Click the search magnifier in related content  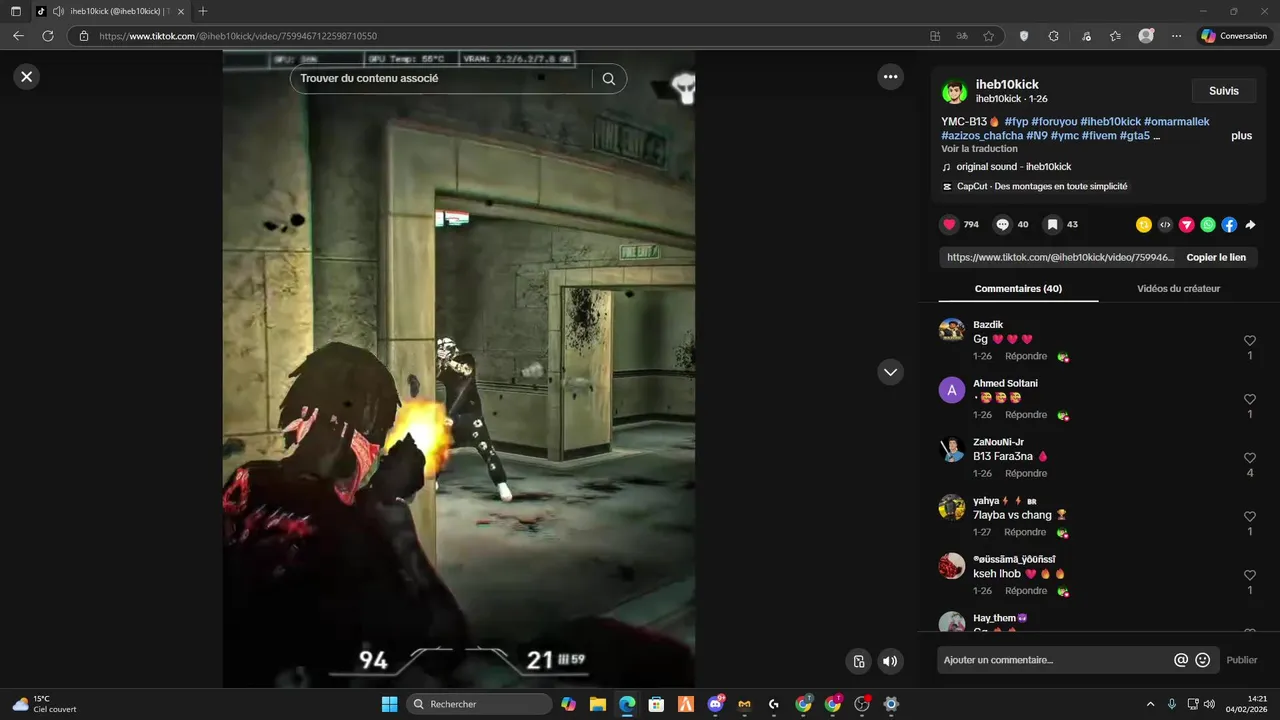point(609,79)
